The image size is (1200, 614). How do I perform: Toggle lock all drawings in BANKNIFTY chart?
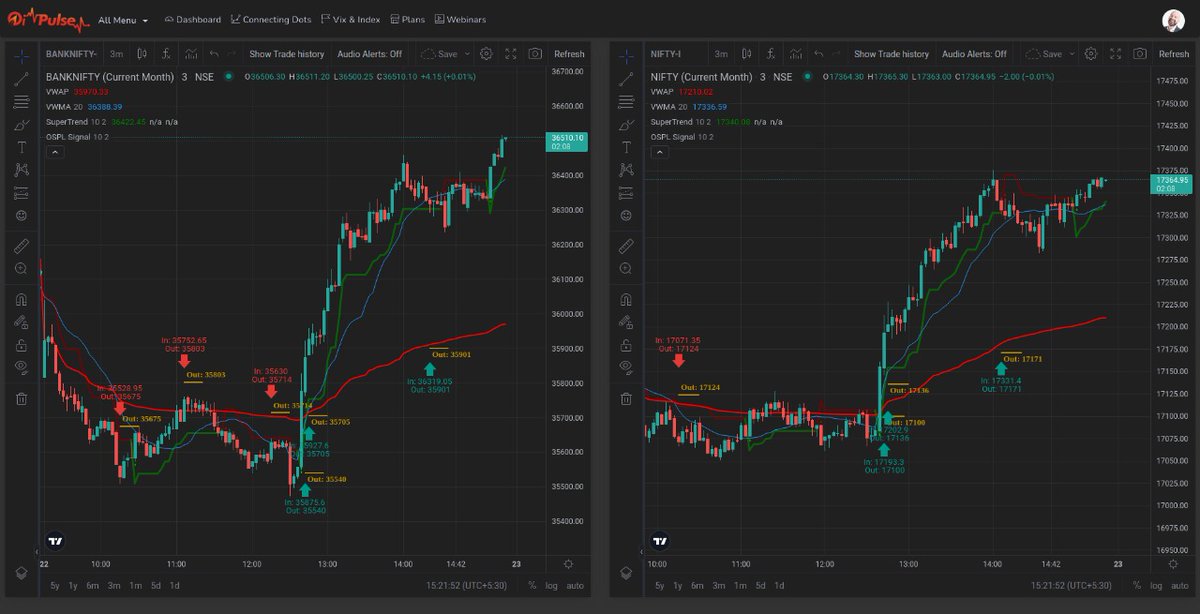[x=21, y=345]
